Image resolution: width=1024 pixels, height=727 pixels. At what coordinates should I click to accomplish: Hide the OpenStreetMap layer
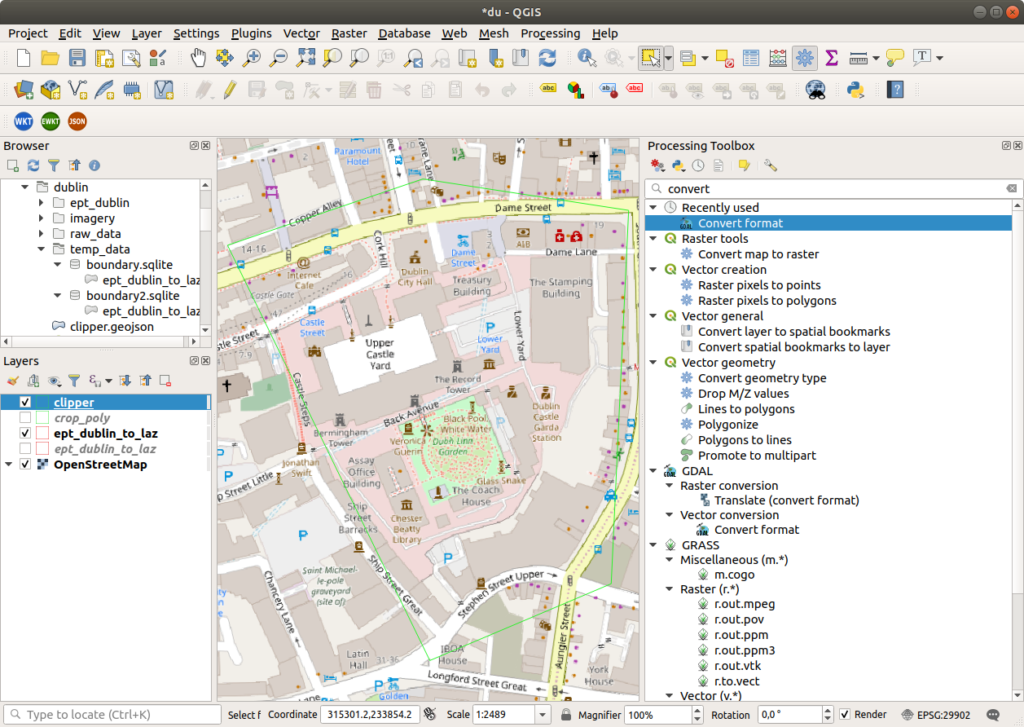[25, 464]
